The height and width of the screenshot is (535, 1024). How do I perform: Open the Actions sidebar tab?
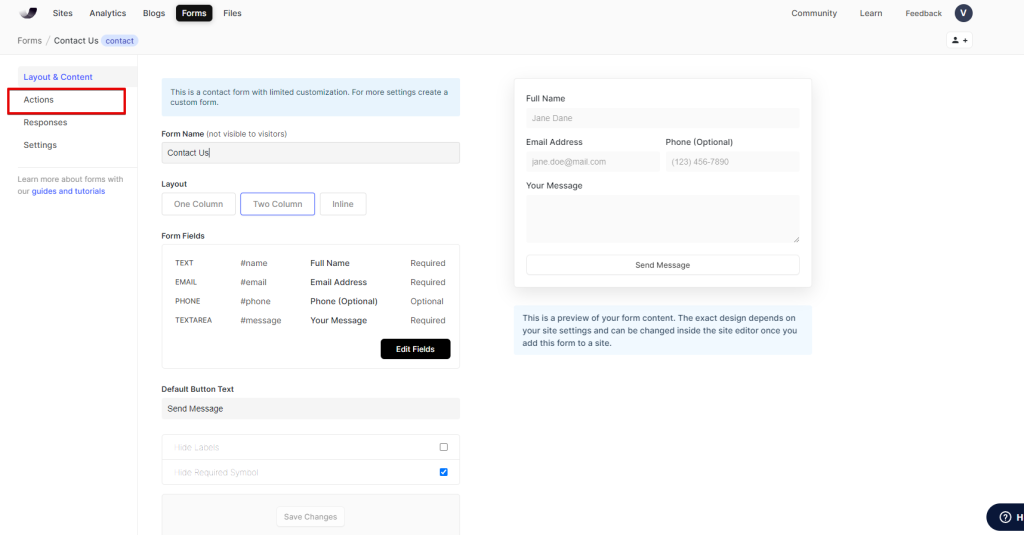pyautogui.click(x=39, y=100)
